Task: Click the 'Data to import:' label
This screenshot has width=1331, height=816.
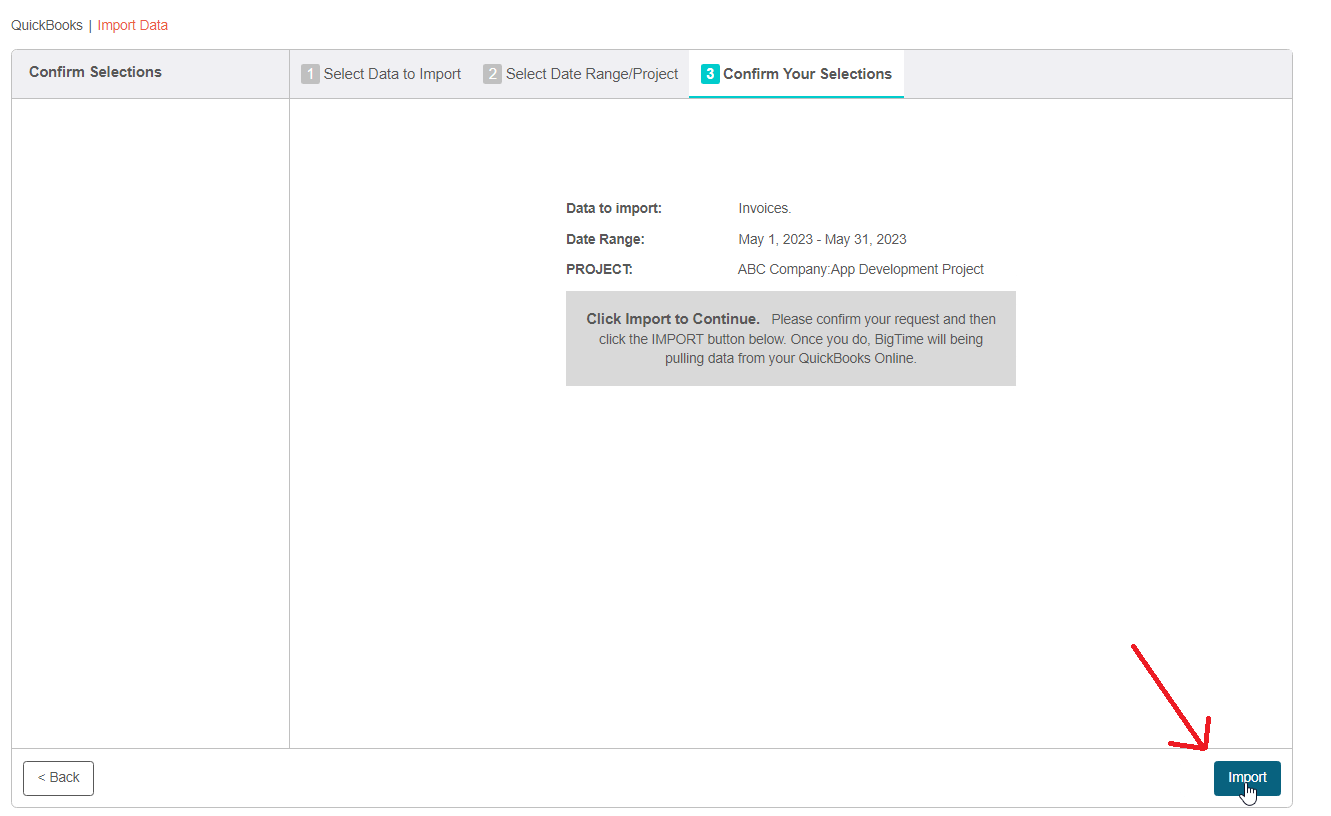Action: [614, 209]
